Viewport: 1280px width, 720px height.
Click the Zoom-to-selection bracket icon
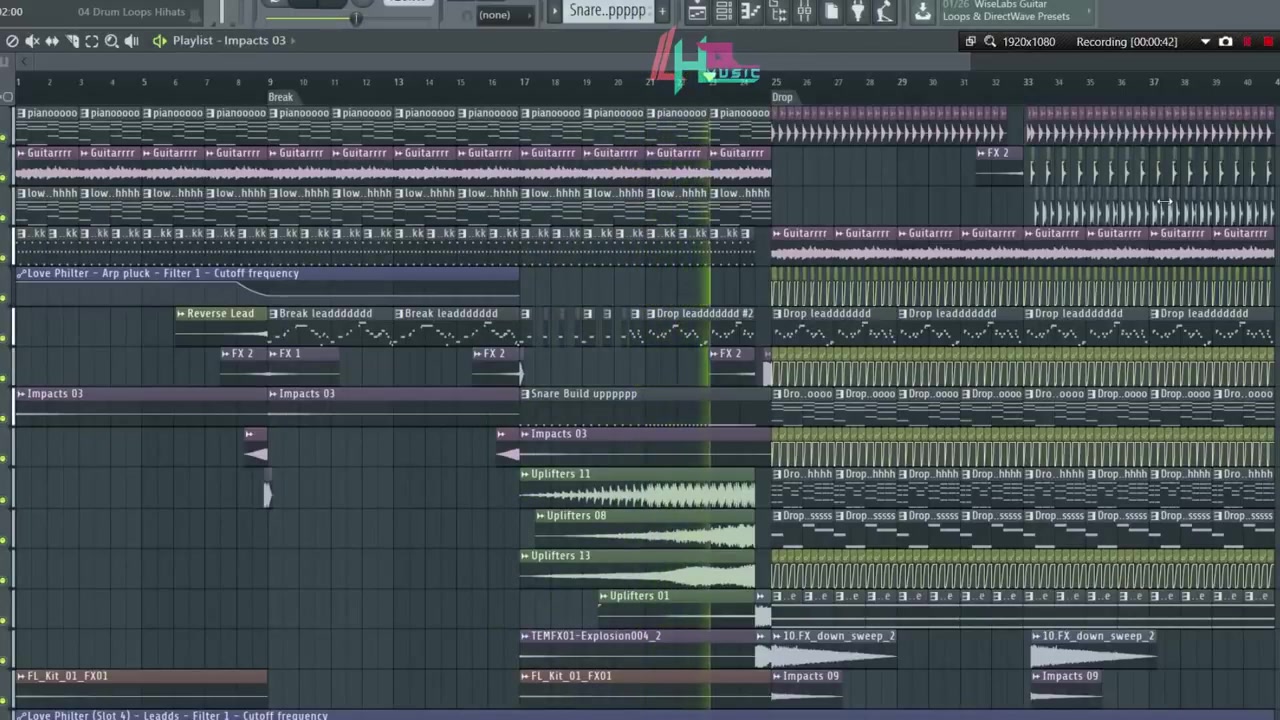click(x=92, y=41)
